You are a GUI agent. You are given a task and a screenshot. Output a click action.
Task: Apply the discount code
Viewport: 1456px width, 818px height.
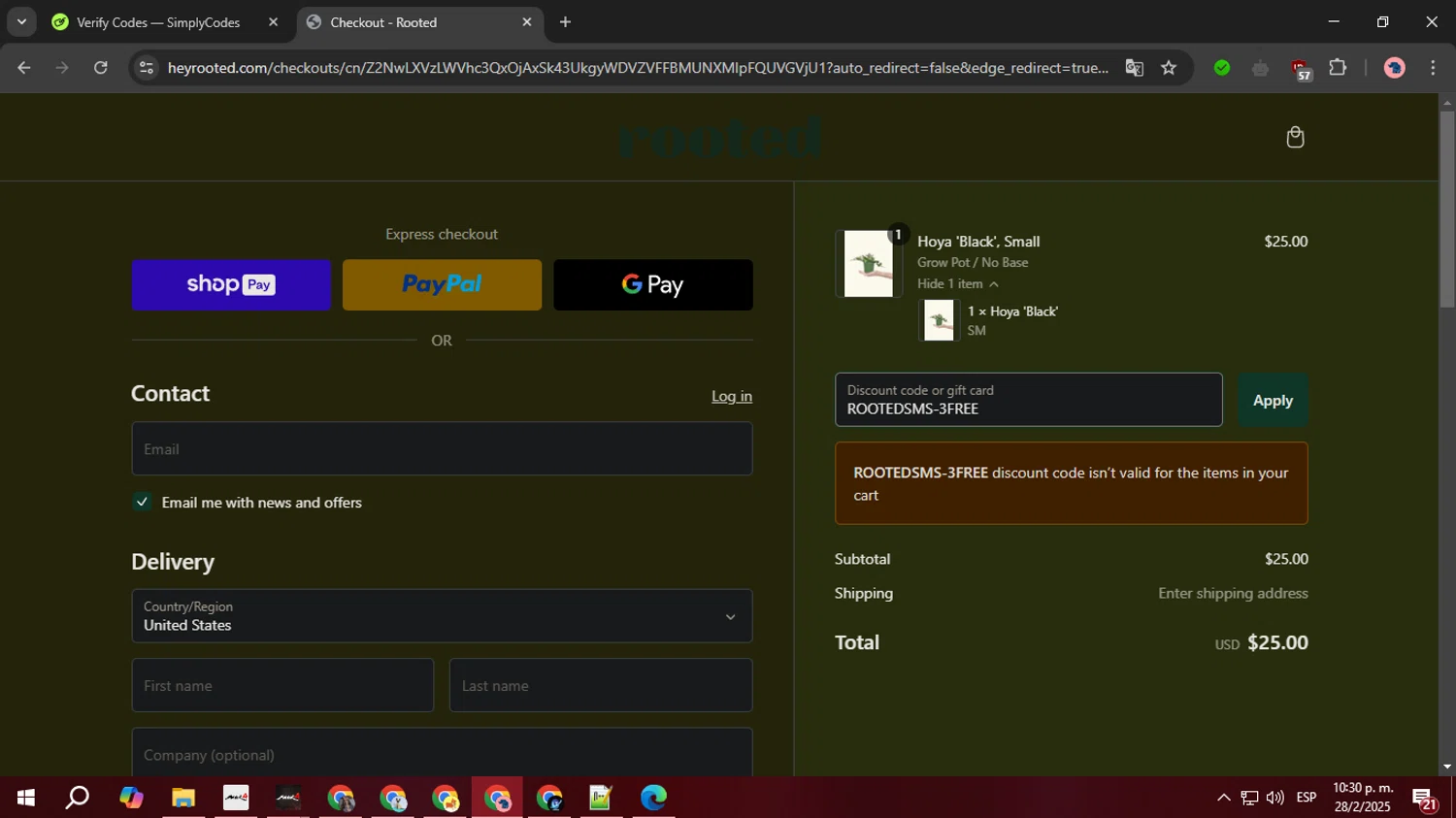click(x=1273, y=400)
